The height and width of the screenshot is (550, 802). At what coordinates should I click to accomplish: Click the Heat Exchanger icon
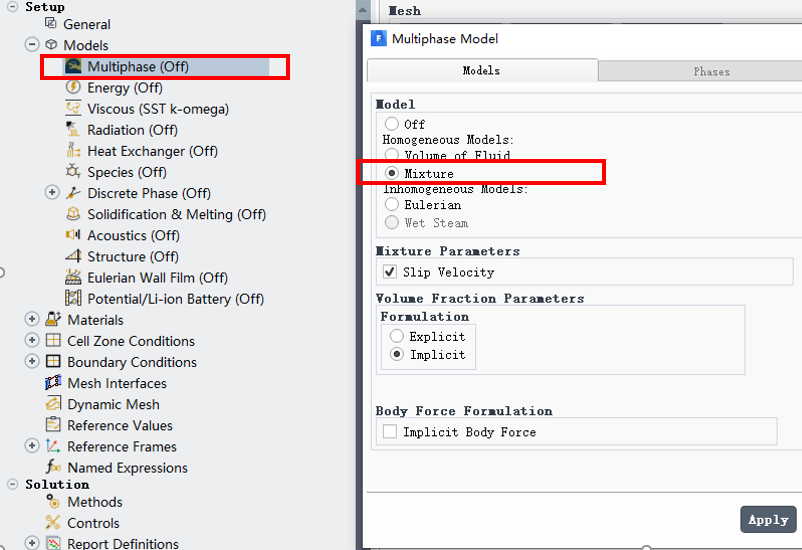[73, 150]
